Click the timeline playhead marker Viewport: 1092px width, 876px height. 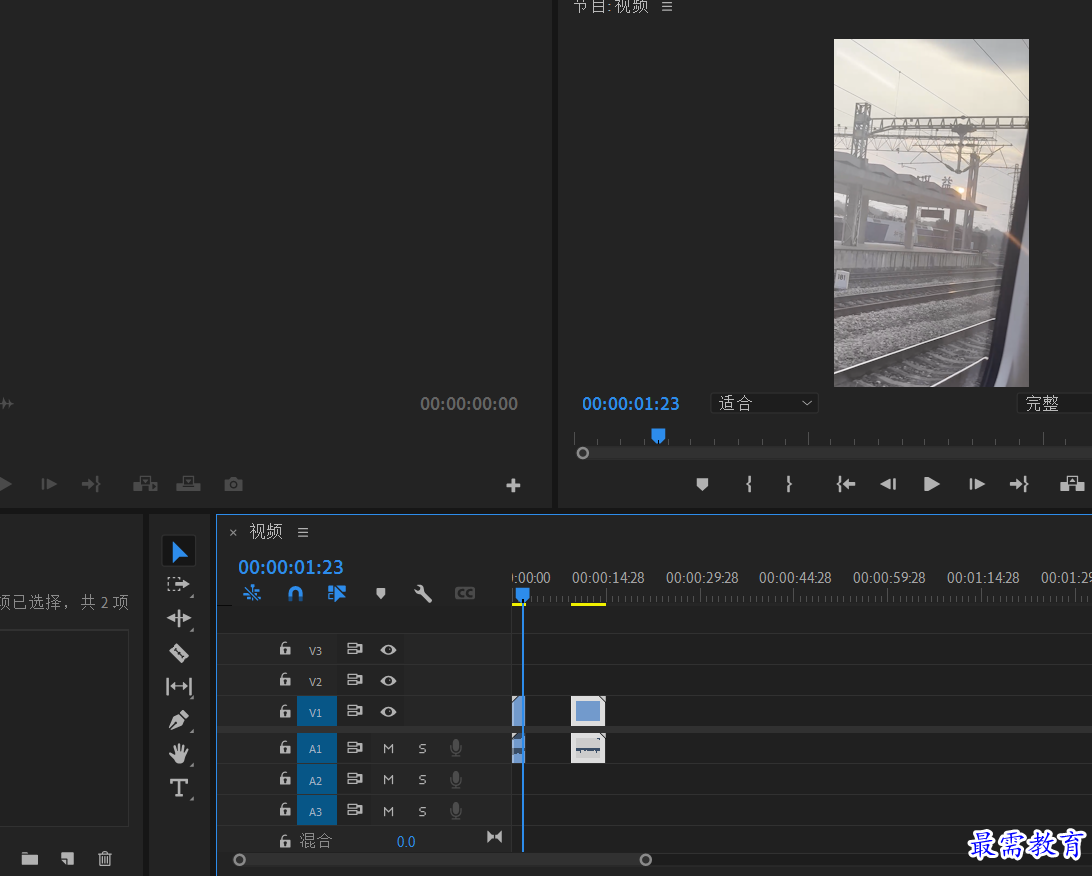pyautogui.click(x=522, y=594)
